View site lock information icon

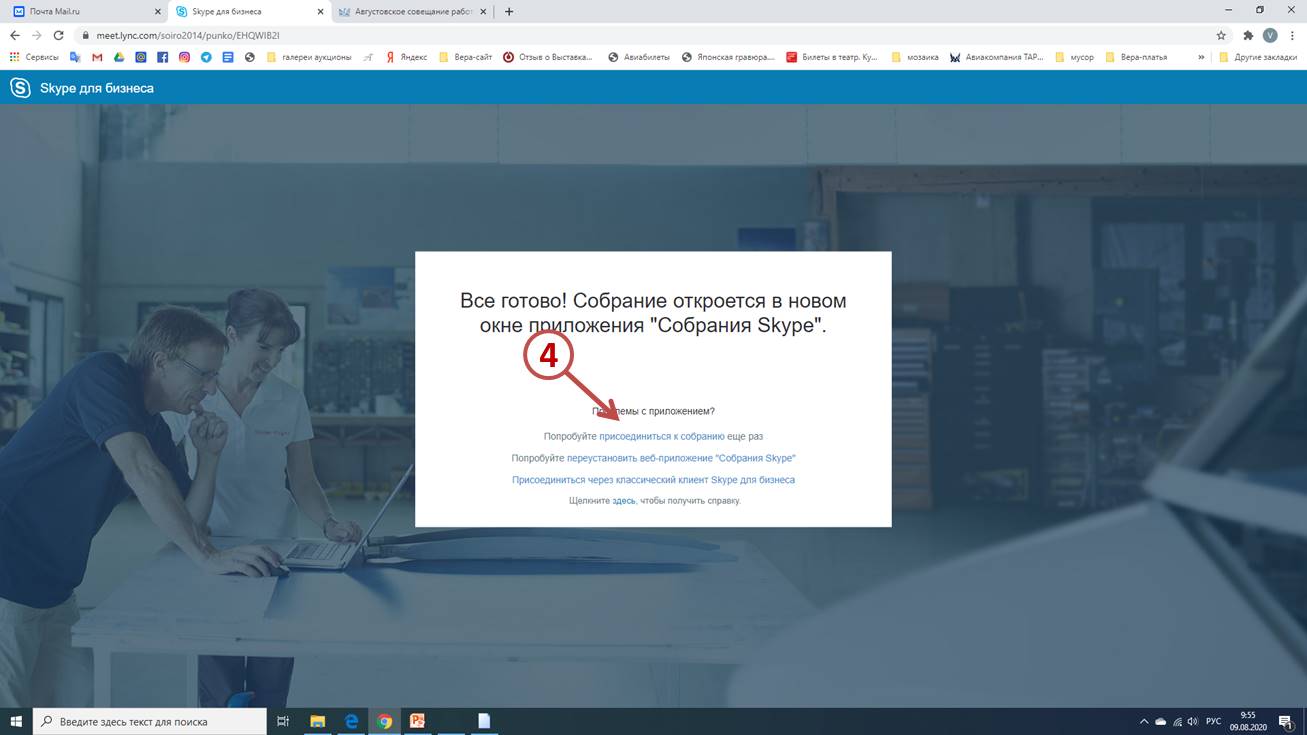pos(86,35)
